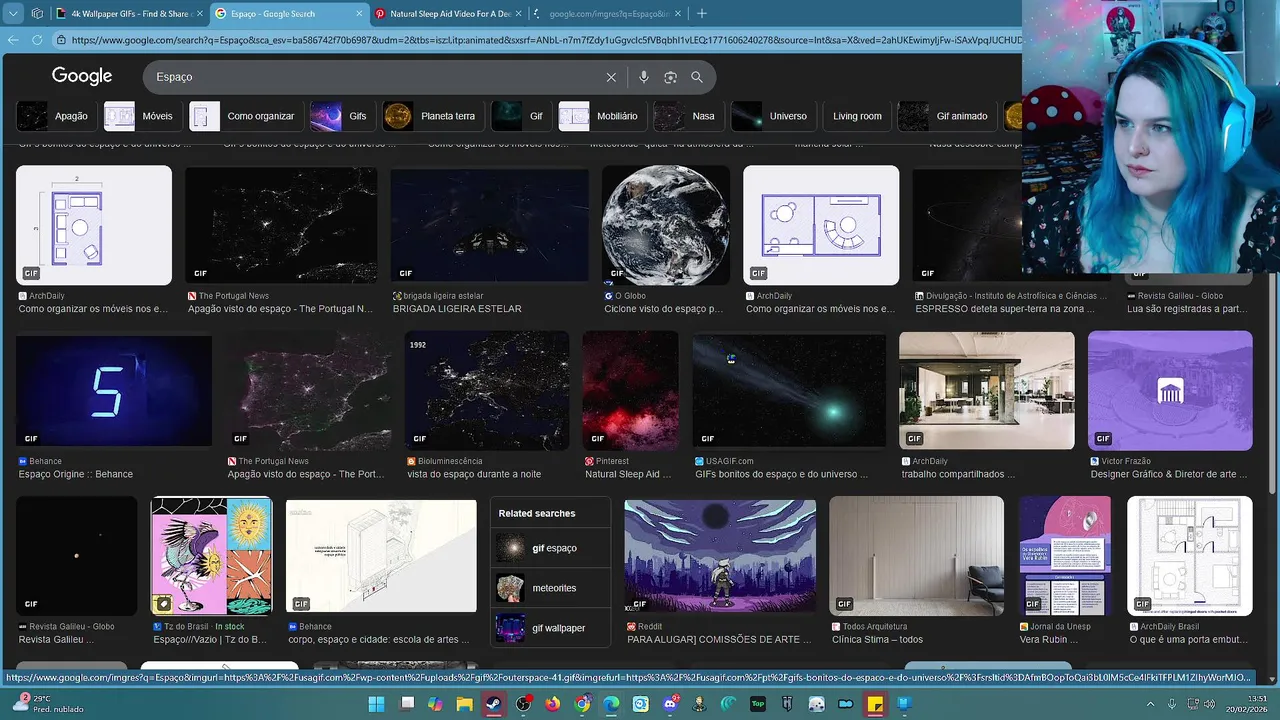Open the red nebula Pinterest thumbnail
The width and height of the screenshot is (1280, 720).
tap(631, 390)
